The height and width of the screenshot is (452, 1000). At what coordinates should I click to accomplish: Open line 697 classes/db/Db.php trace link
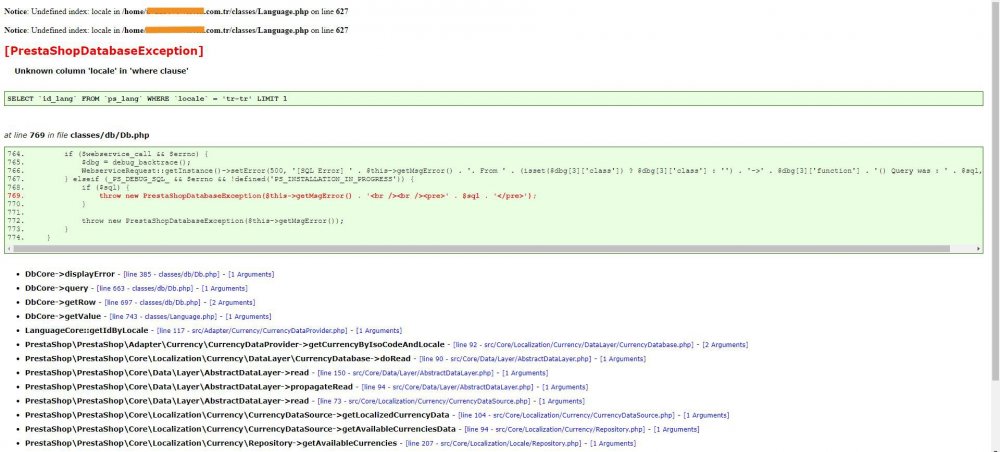pos(152,302)
